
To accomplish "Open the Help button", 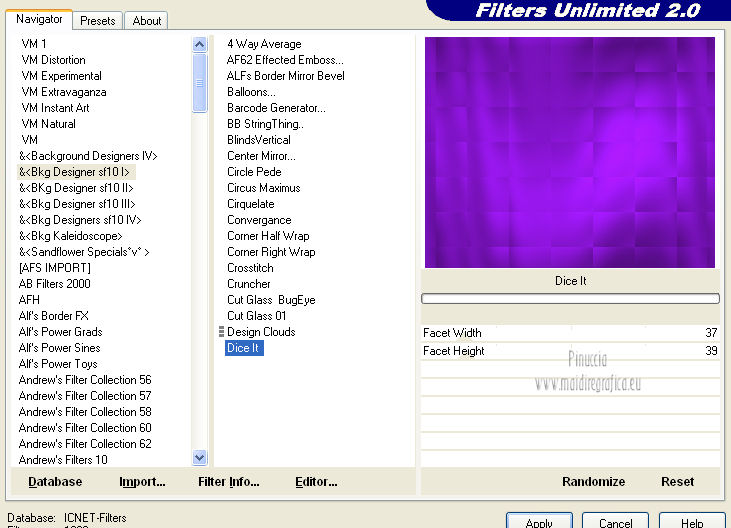I will [x=692, y=521].
